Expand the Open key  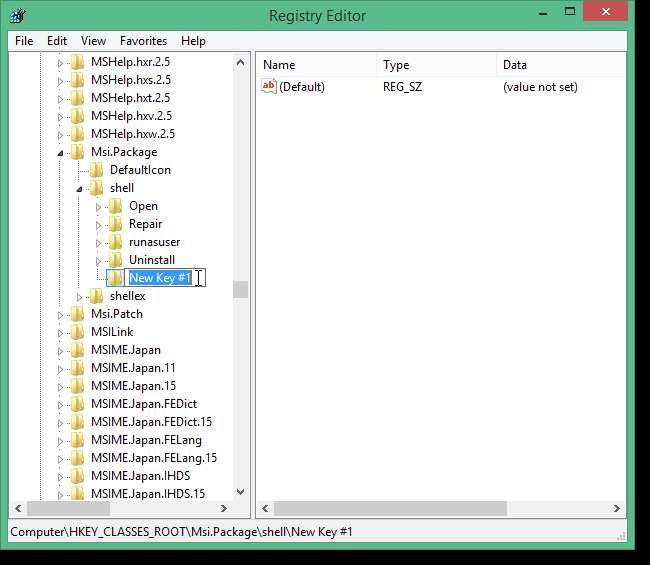pos(98,207)
